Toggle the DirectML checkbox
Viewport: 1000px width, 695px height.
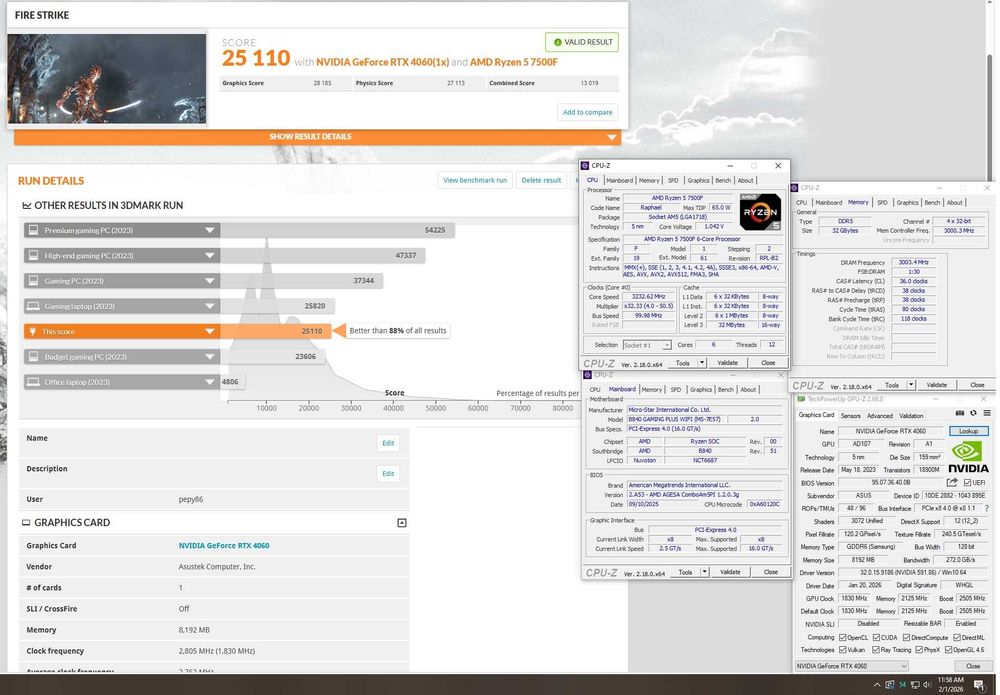[957, 637]
